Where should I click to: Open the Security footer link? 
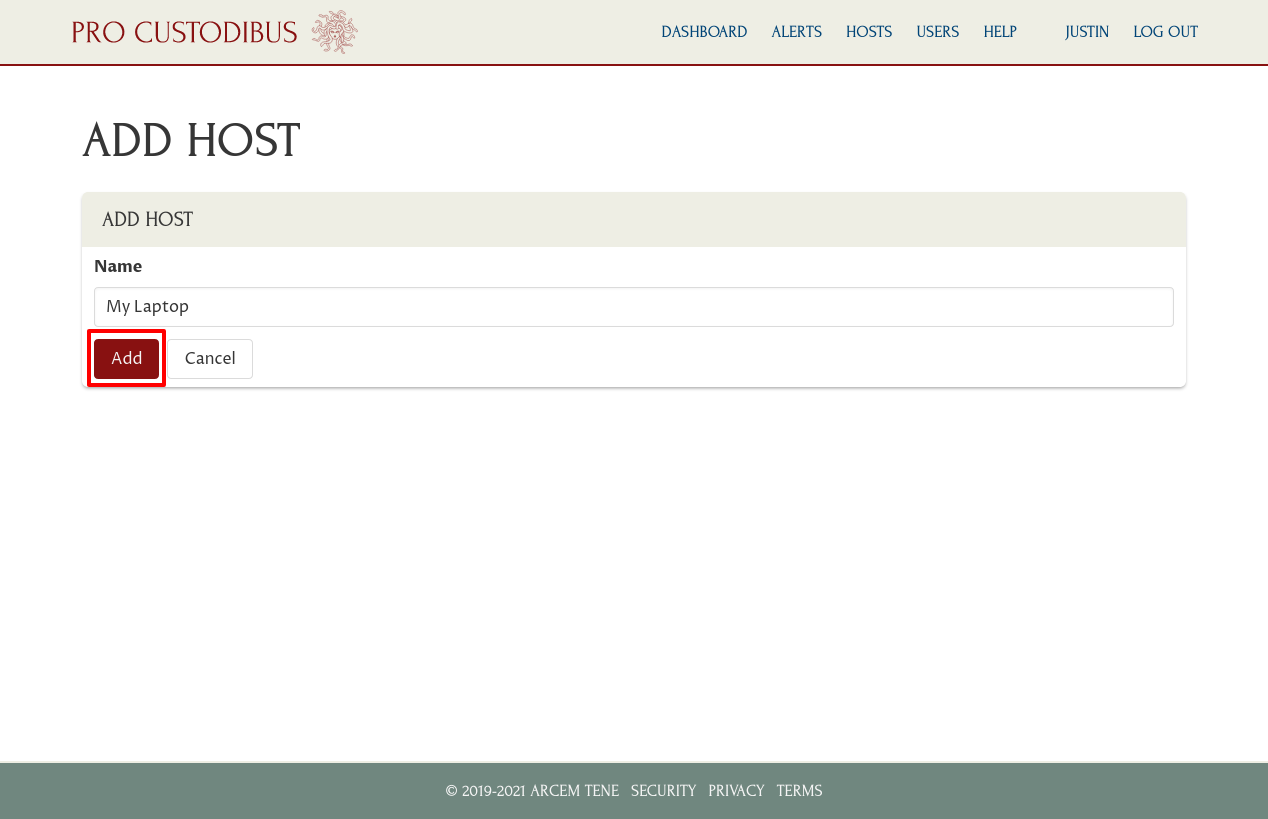tap(663, 791)
